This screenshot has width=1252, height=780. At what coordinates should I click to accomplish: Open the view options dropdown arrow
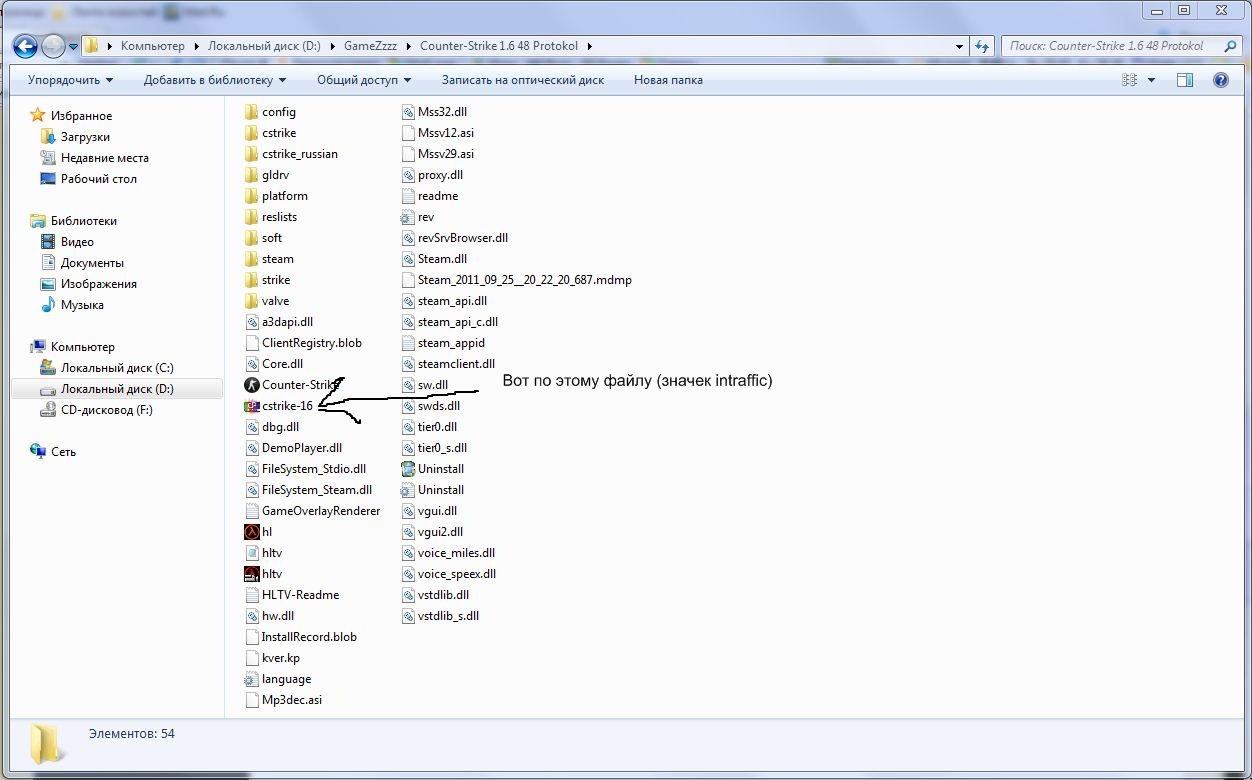(x=1151, y=80)
